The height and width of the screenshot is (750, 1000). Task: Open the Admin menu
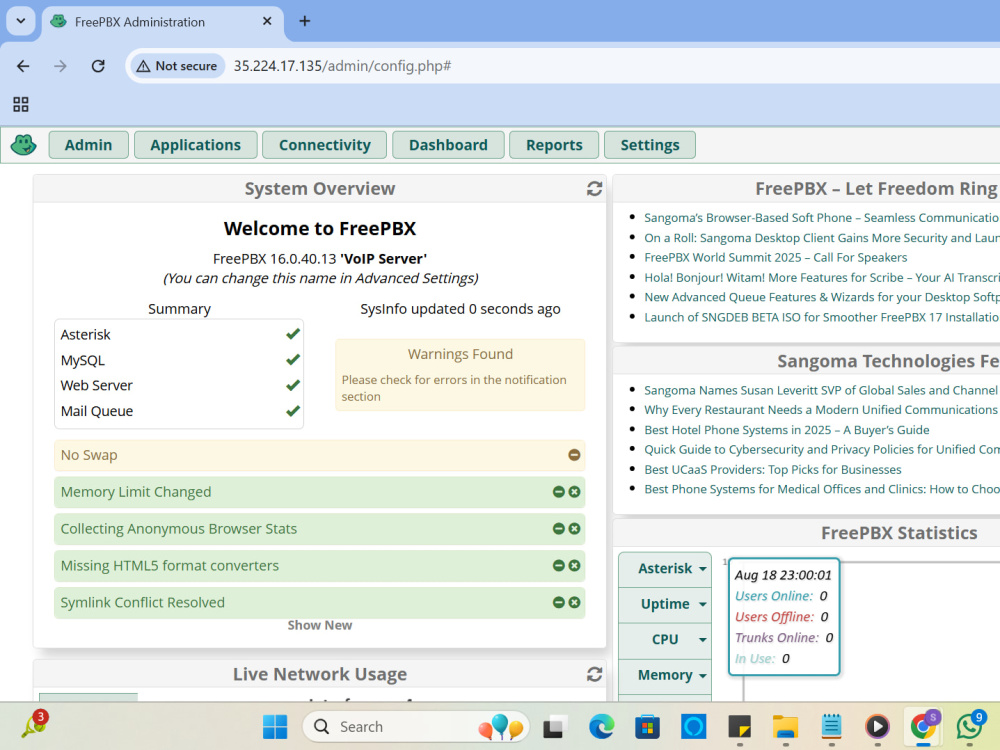(89, 145)
